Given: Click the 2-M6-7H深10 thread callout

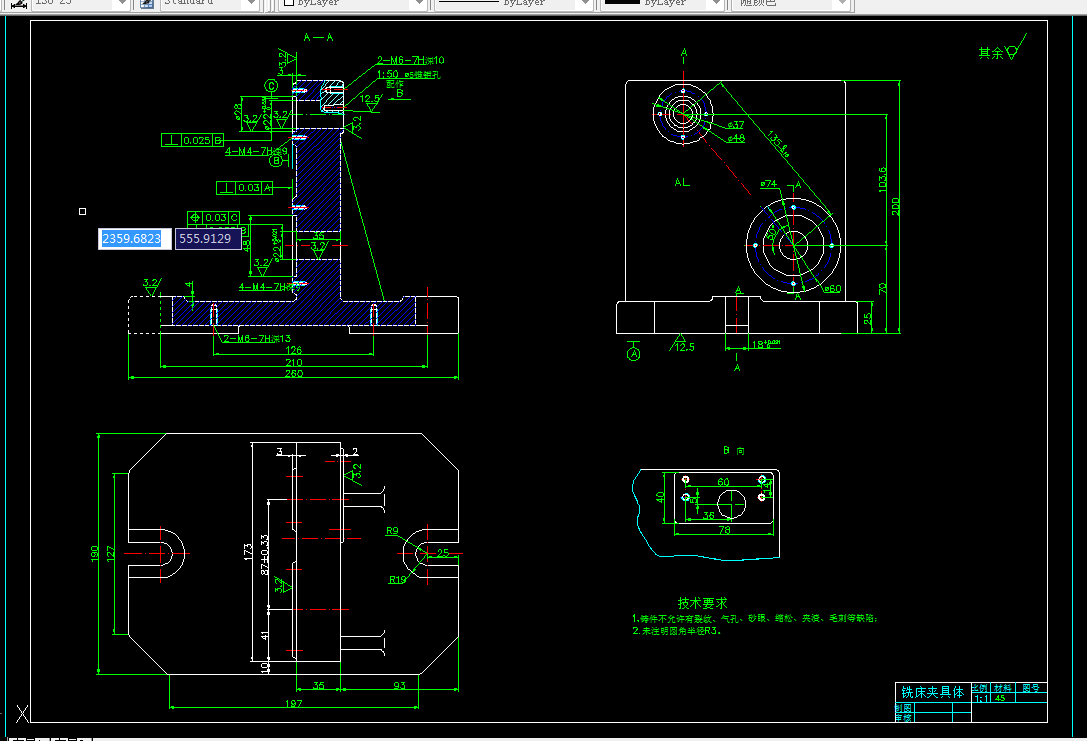Looking at the screenshot, I should [411, 60].
